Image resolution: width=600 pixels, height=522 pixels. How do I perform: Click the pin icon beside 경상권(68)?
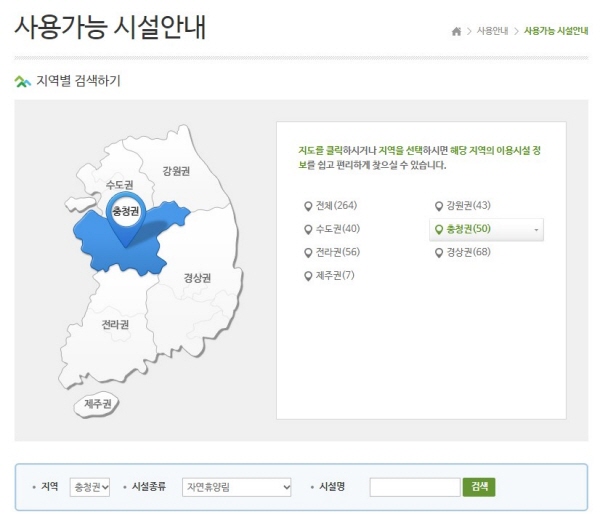pos(439,253)
